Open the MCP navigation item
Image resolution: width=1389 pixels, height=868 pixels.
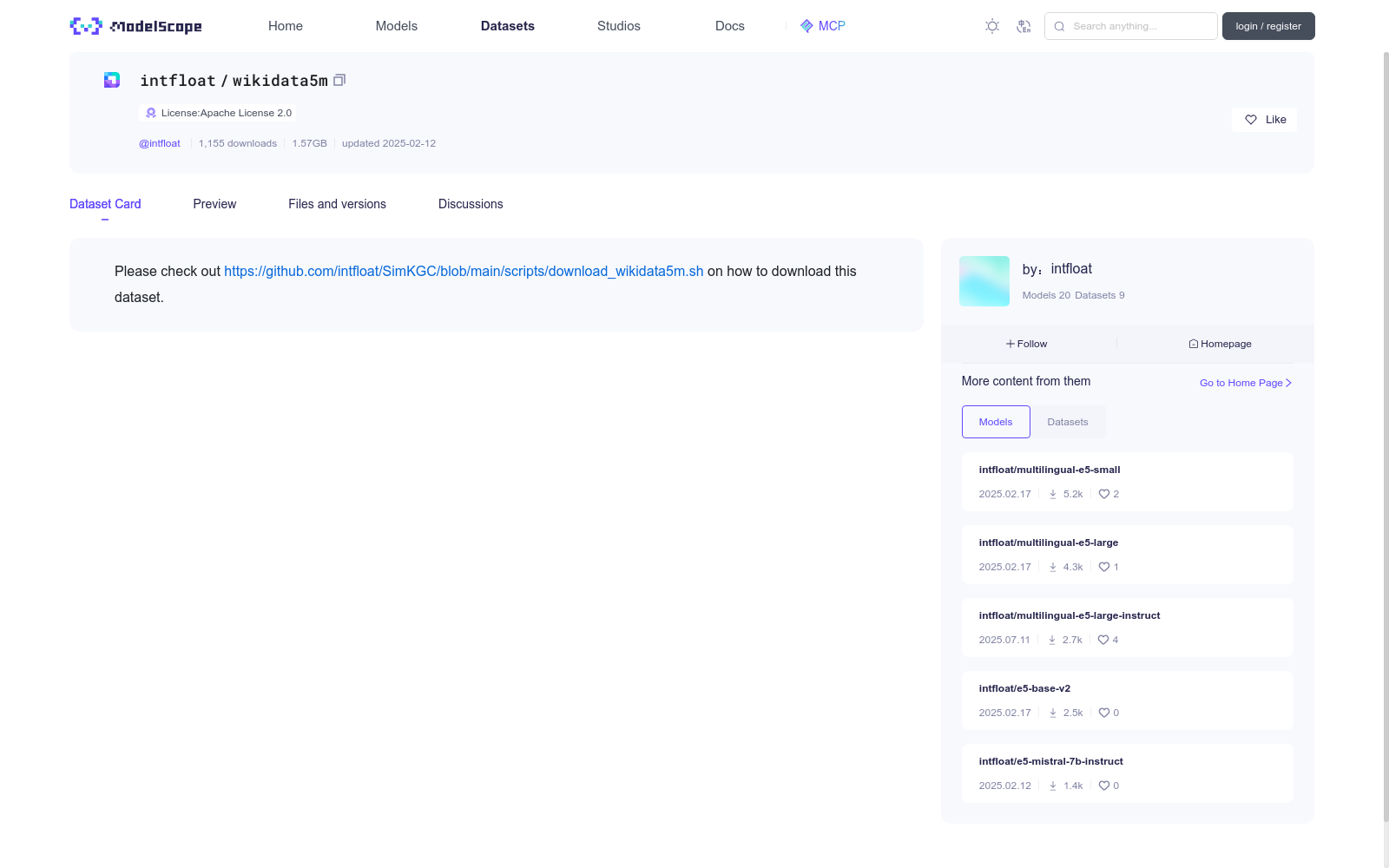pyautogui.click(x=822, y=26)
